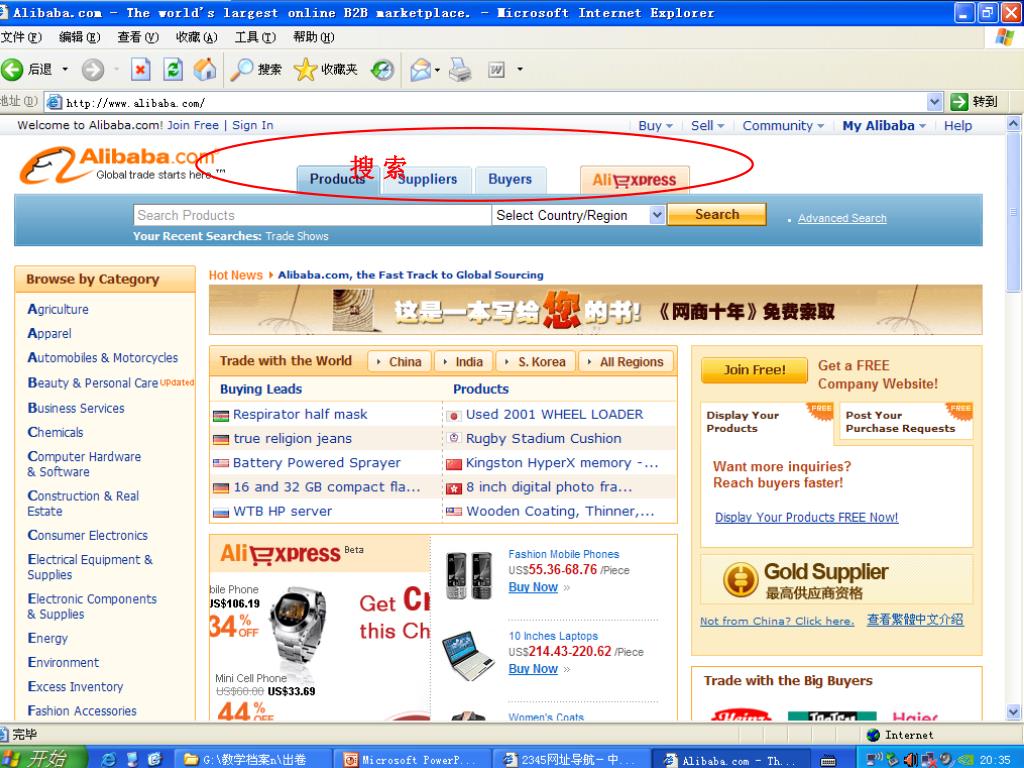Image resolution: width=1024 pixels, height=768 pixels.
Task: Select the AliExpress tab
Action: pos(634,180)
